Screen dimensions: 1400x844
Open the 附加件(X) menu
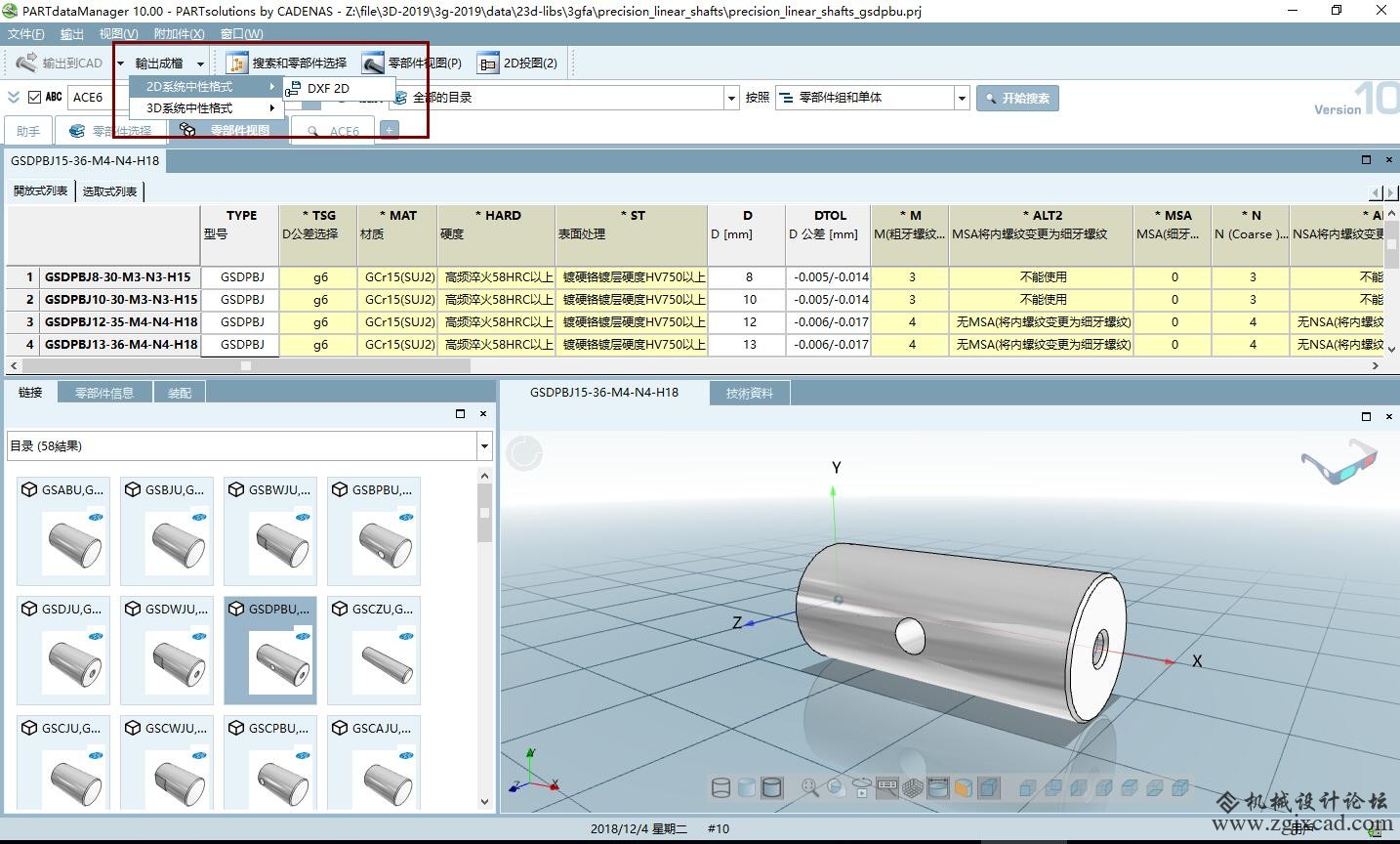pyautogui.click(x=179, y=34)
